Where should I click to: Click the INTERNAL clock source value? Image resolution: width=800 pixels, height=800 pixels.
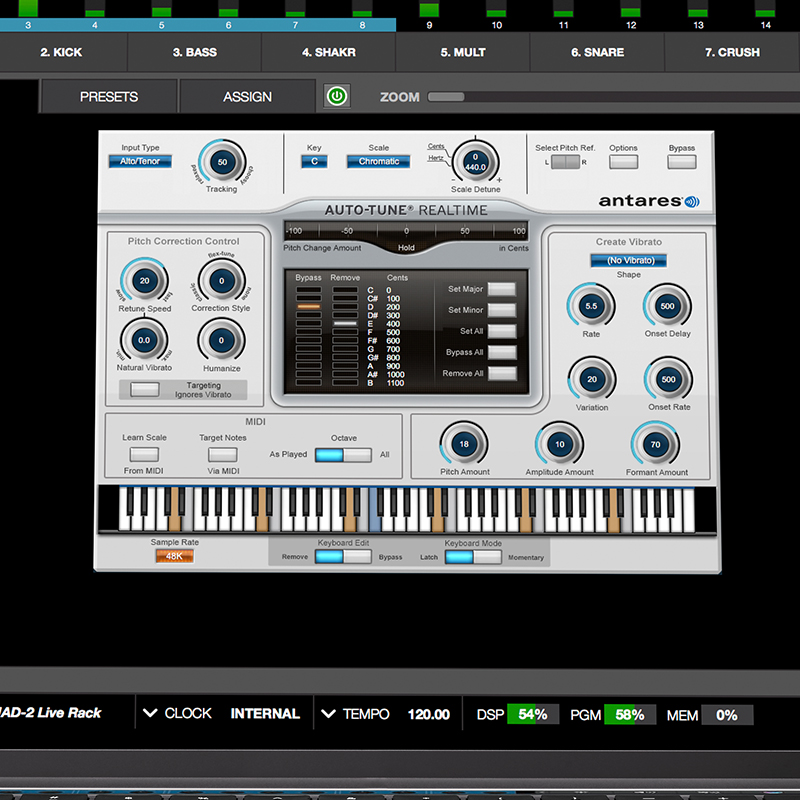[265, 713]
